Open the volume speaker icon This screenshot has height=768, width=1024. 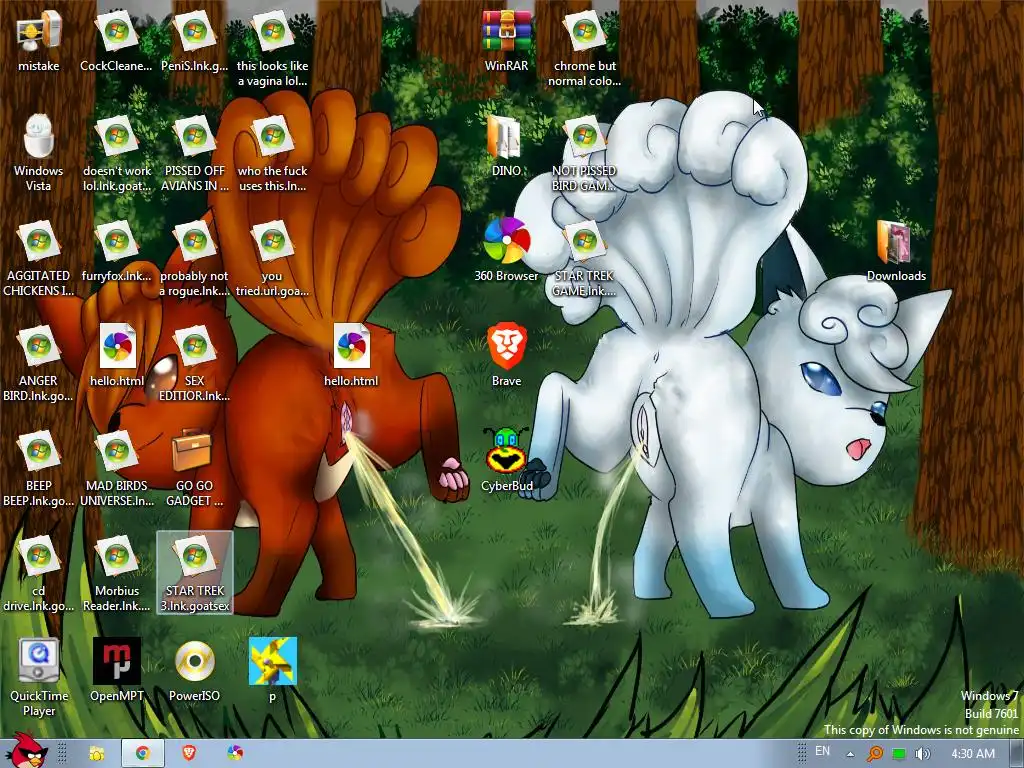pos(923,754)
